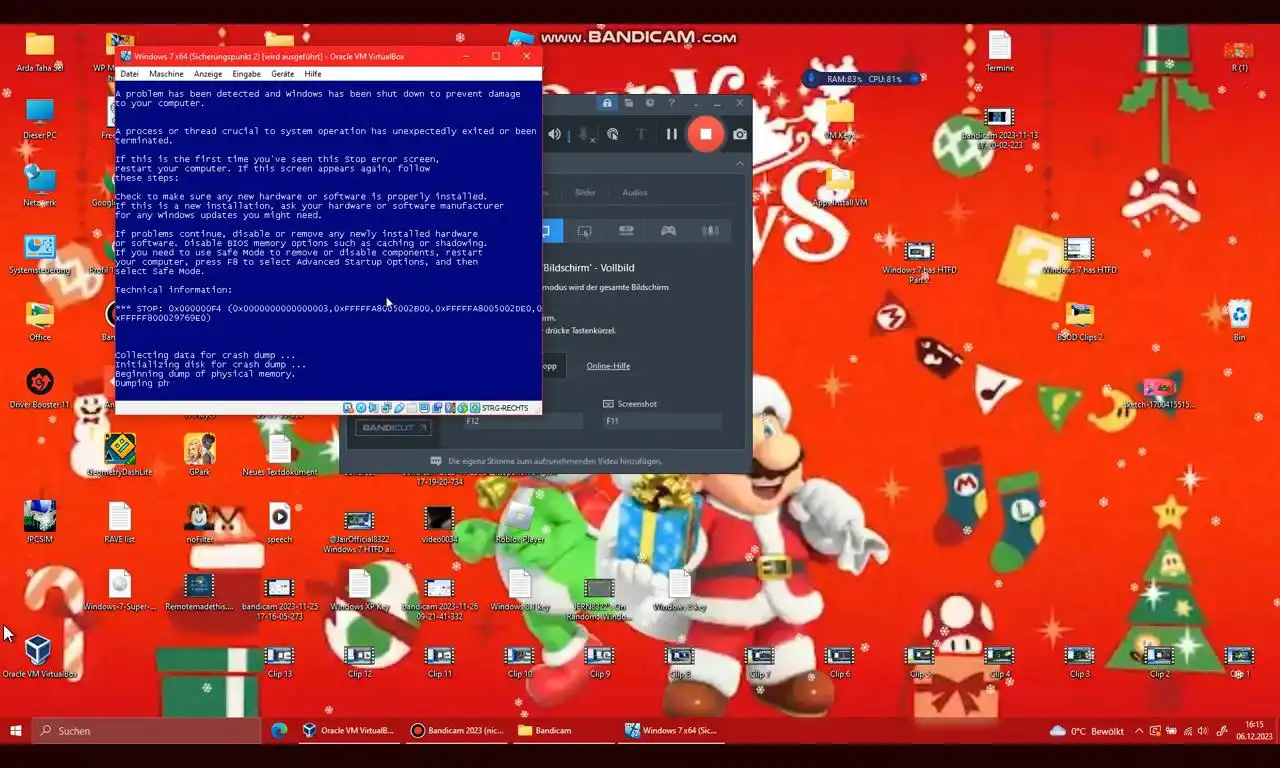
Task: Toggle Bandicam's muted microphone icon
Action: (x=584, y=134)
